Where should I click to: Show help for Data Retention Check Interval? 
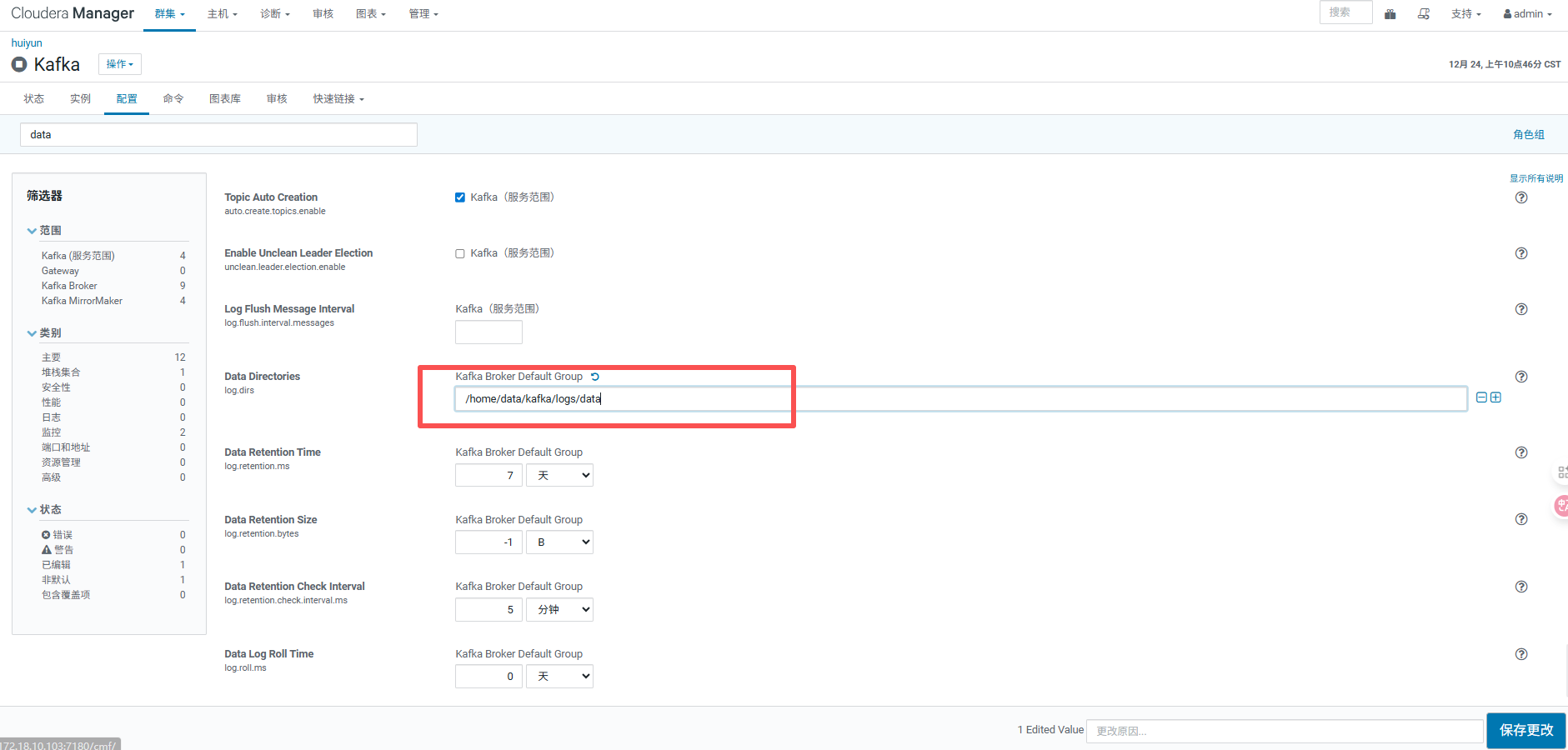[1521, 587]
